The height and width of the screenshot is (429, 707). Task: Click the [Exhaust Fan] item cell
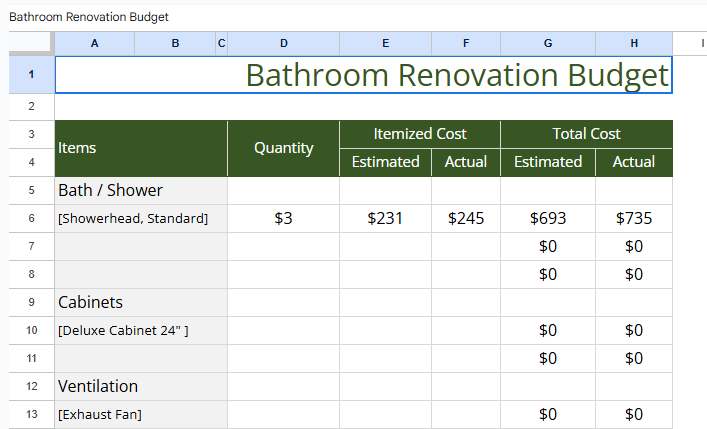140,414
